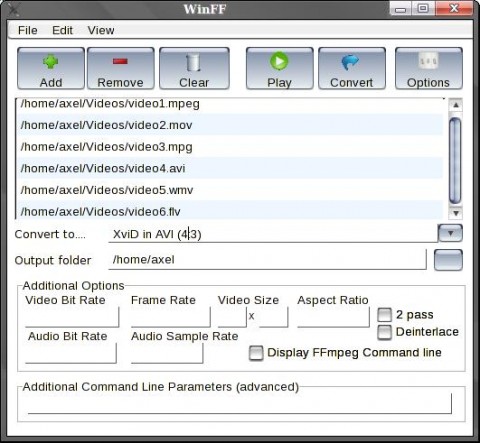
Task: Click the browse button beside Output folder
Action: pos(448,260)
